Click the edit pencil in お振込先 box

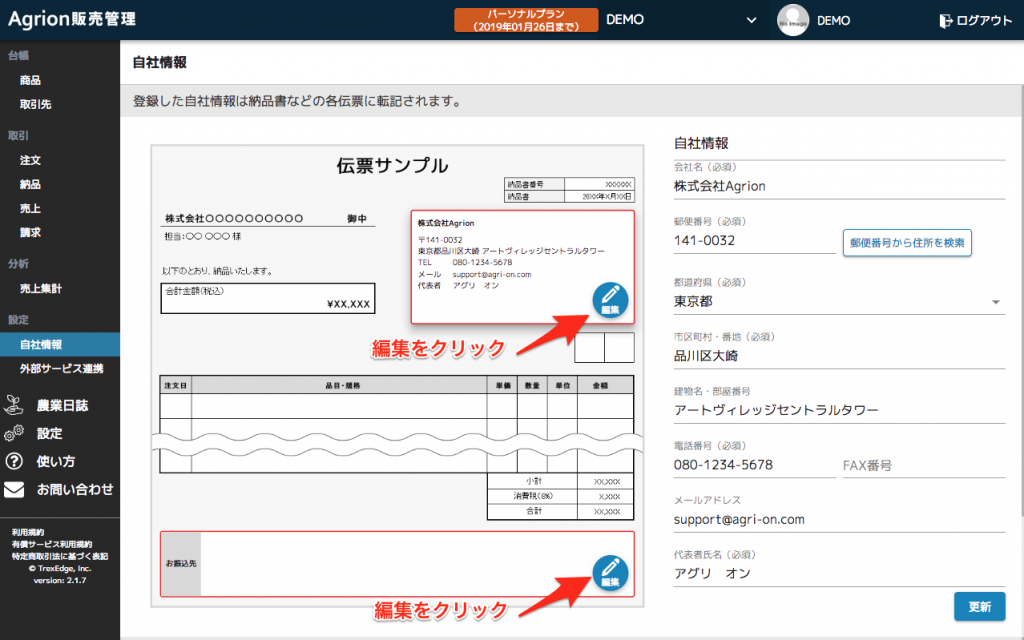[610, 573]
